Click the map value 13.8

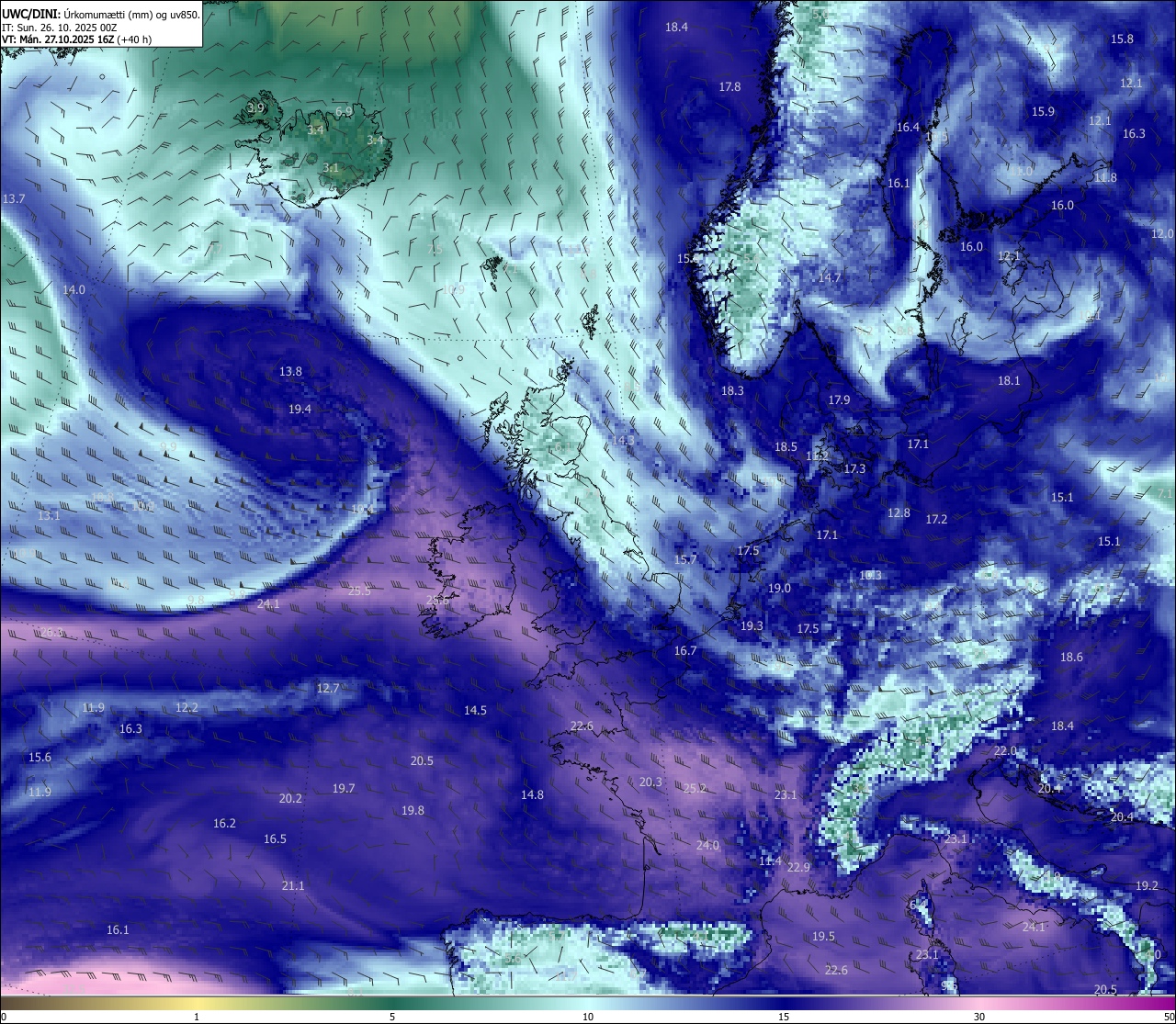coord(290,371)
